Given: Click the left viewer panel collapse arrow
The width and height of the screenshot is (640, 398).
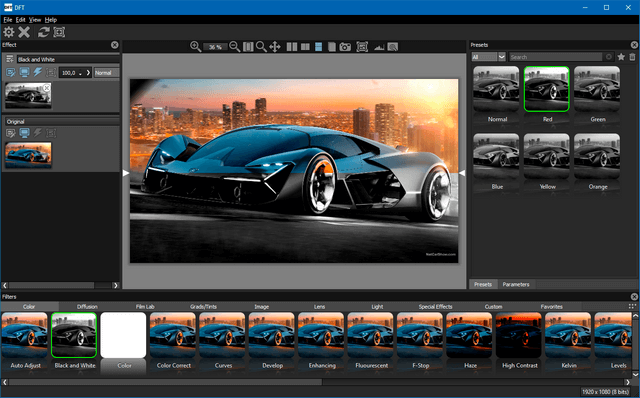Looking at the screenshot, I should (126, 173).
